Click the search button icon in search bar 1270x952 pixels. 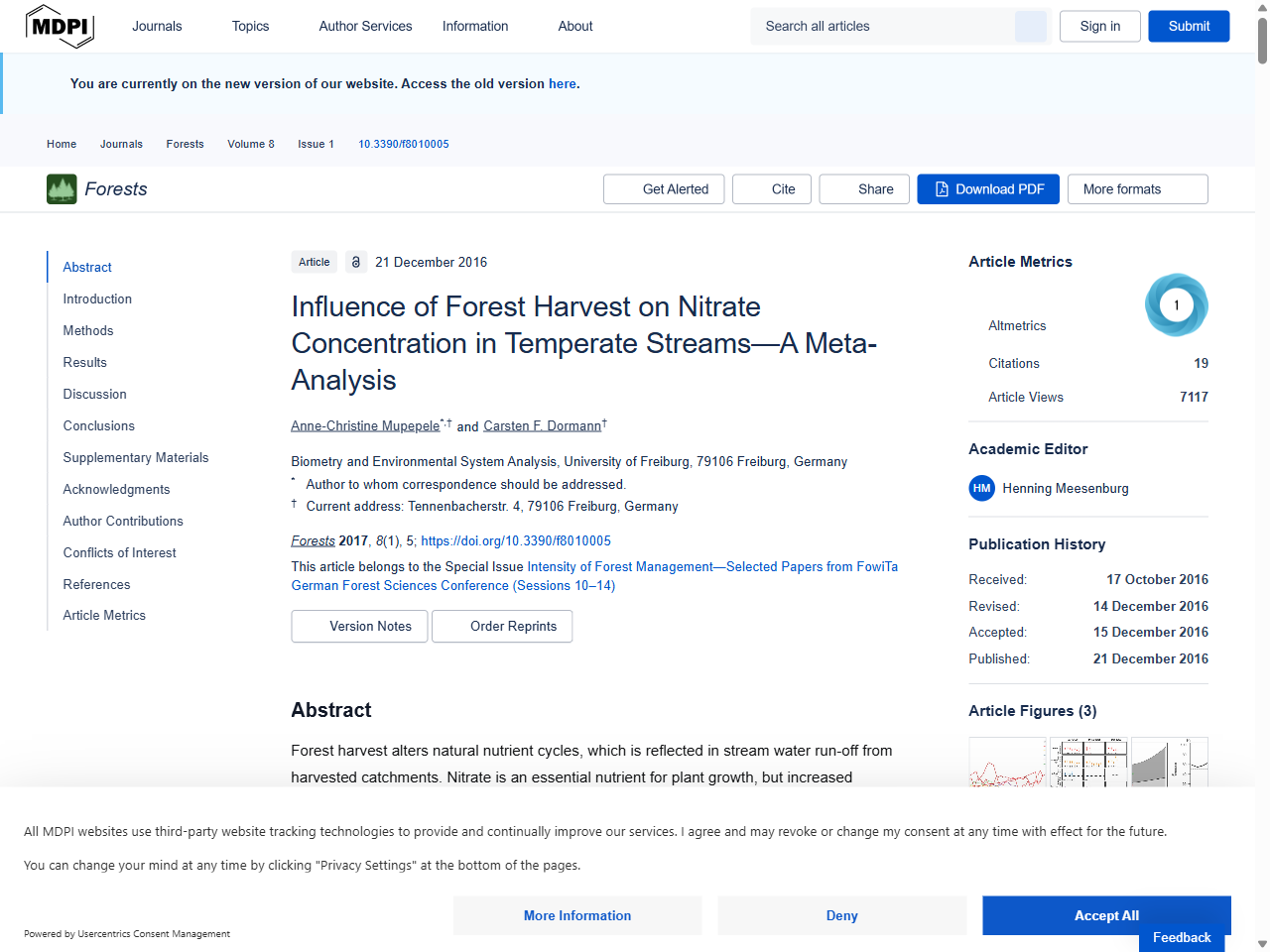click(1030, 27)
